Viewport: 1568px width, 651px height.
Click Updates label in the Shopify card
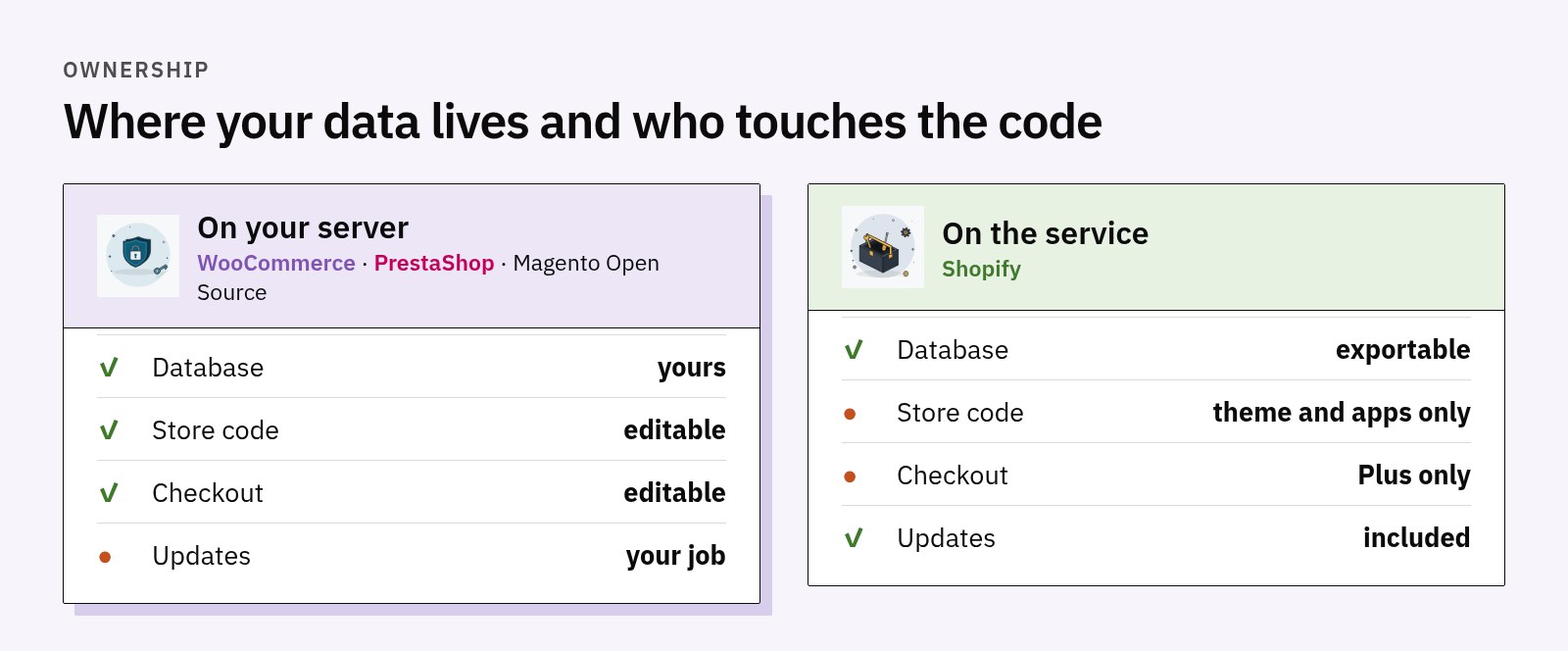point(947,539)
